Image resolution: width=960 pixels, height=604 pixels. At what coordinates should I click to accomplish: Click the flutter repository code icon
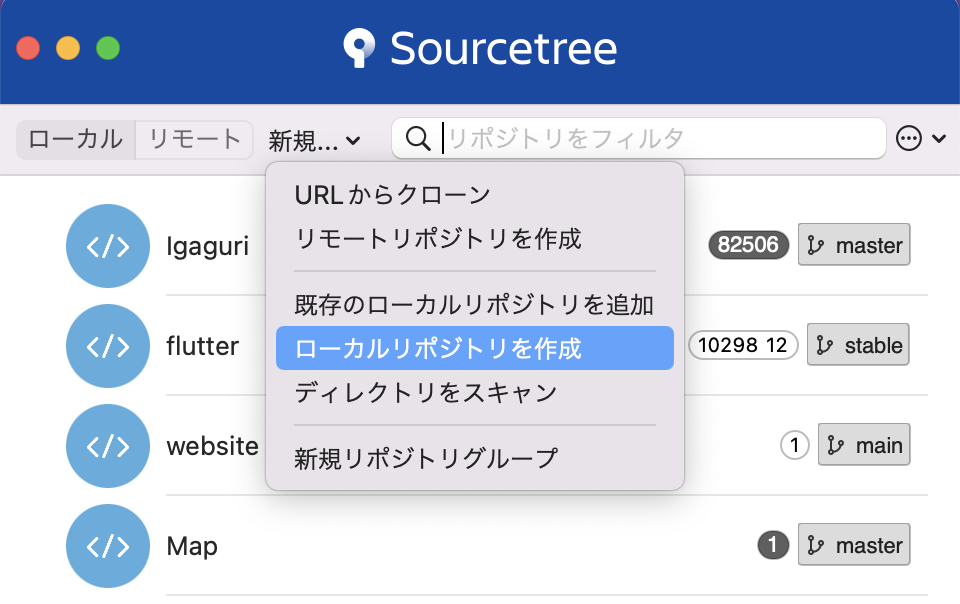108,346
